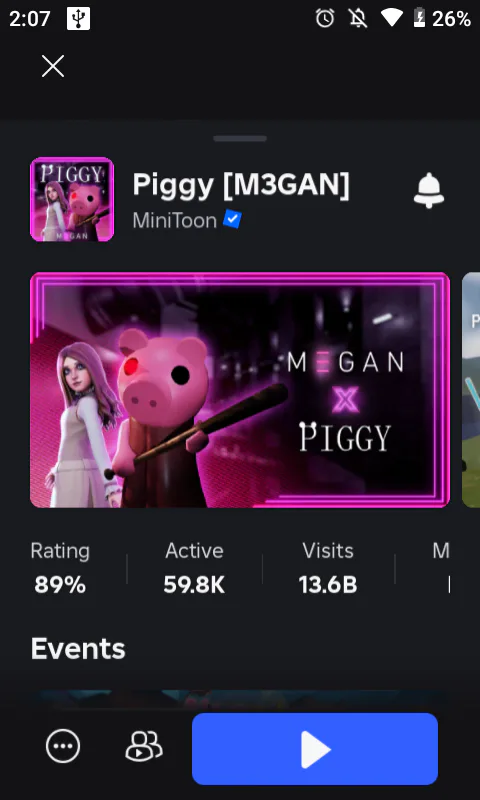The width and height of the screenshot is (480, 800).
Task: Tap the blue verified badge next to MiniToon
Action: point(232,220)
